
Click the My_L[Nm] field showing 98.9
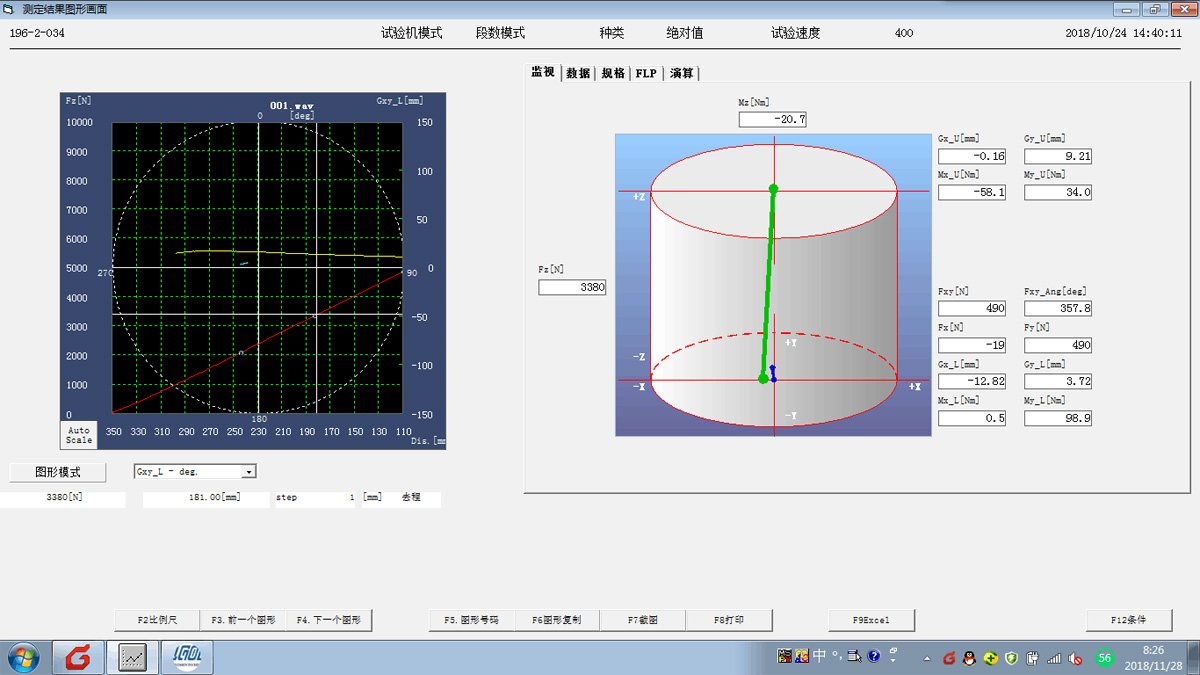pyautogui.click(x=1058, y=418)
